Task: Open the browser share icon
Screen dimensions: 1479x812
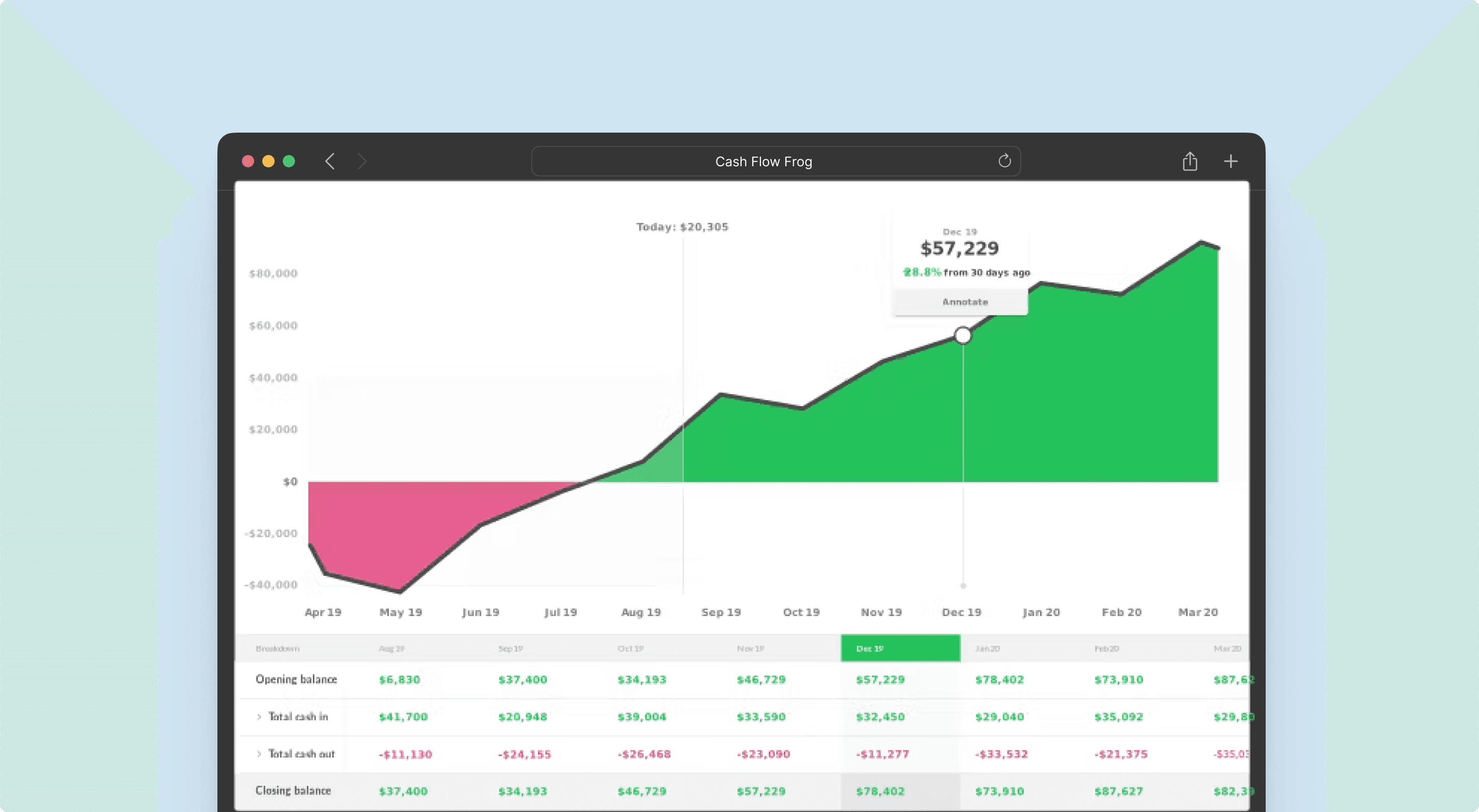Action: (x=1190, y=161)
